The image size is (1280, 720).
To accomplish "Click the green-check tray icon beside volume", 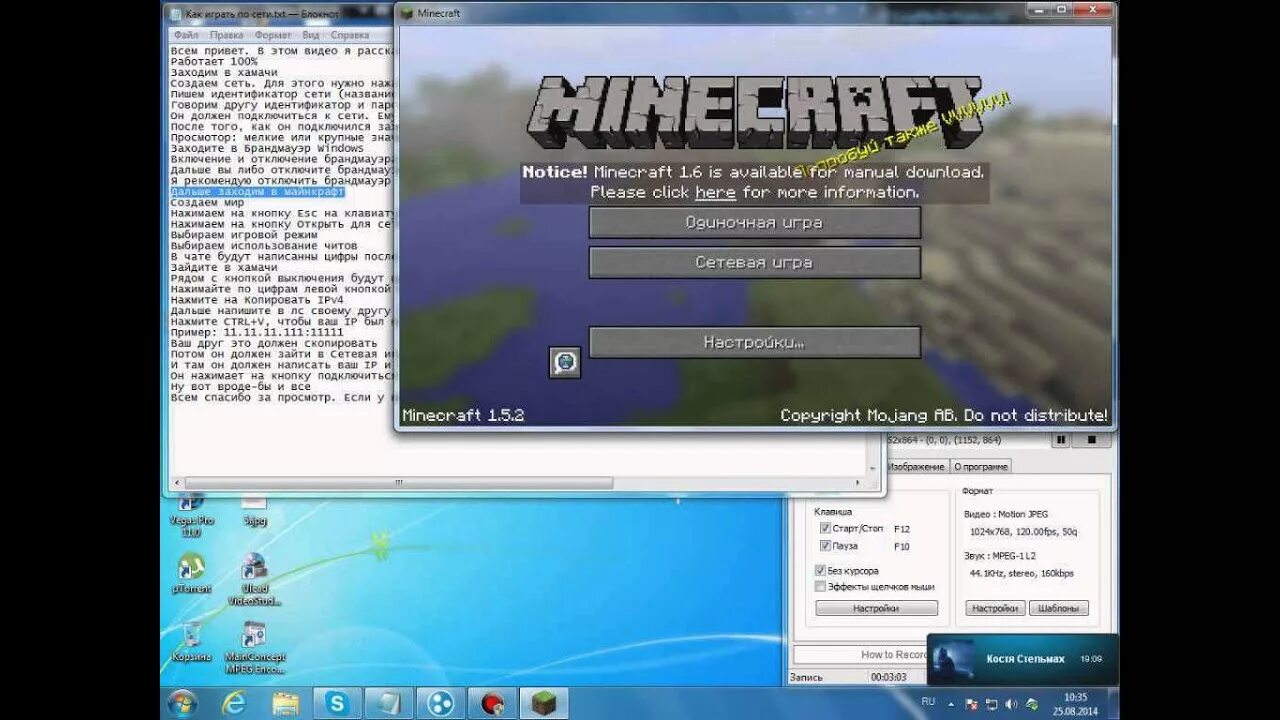I will 1030,704.
